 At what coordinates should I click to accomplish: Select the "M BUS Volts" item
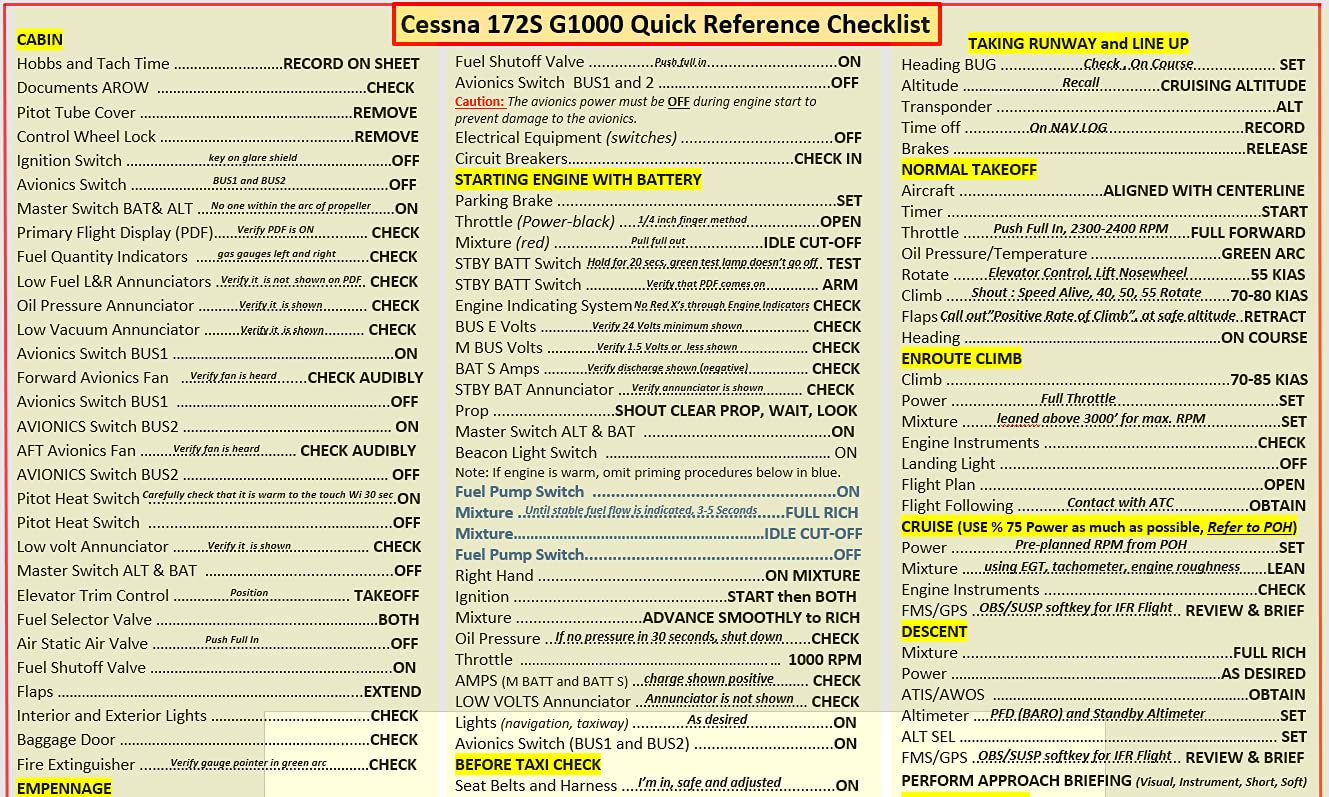tap(658, 348)
